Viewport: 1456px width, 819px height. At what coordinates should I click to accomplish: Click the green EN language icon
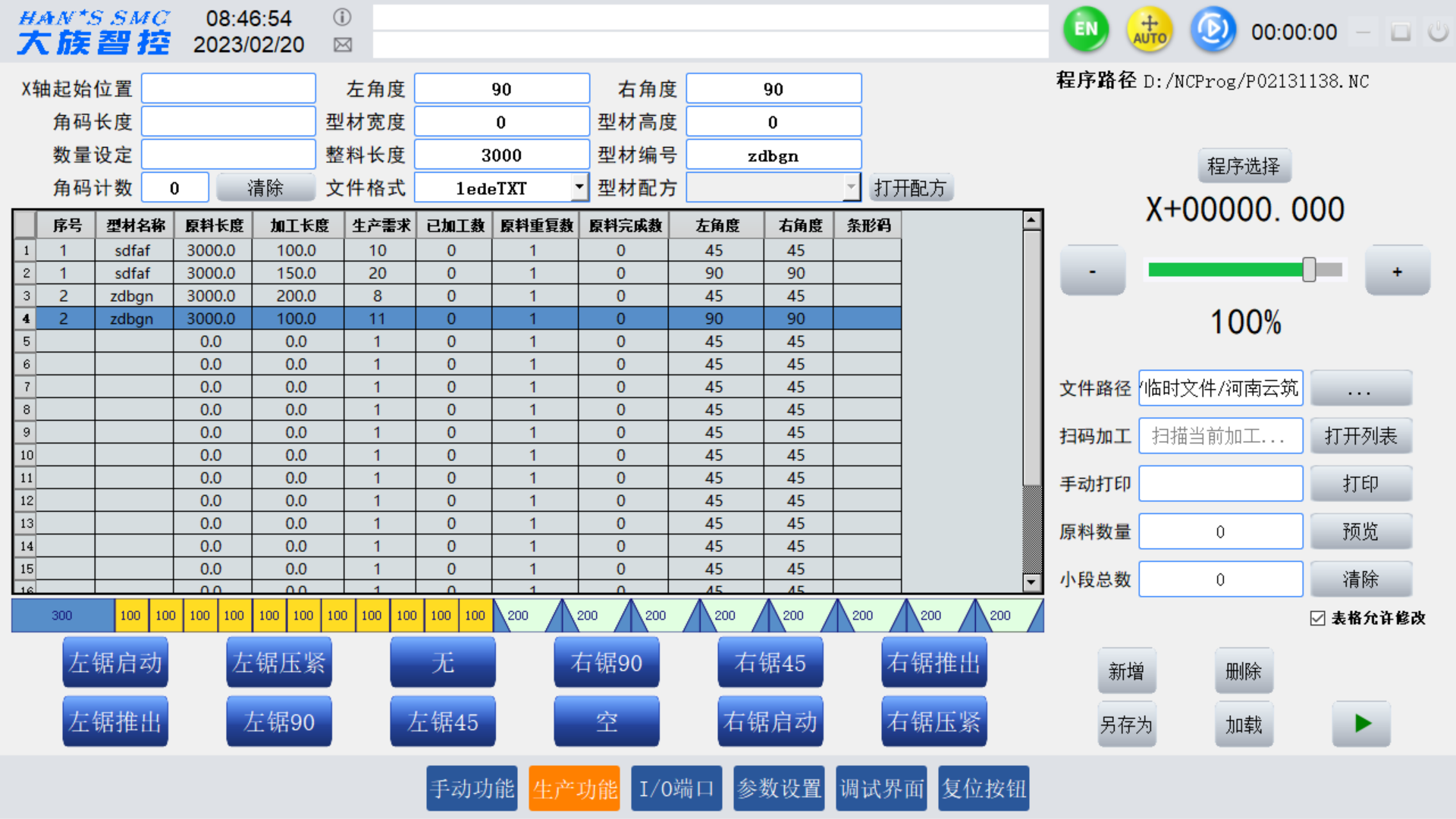pyautogui.click(x=1085, y=30)
